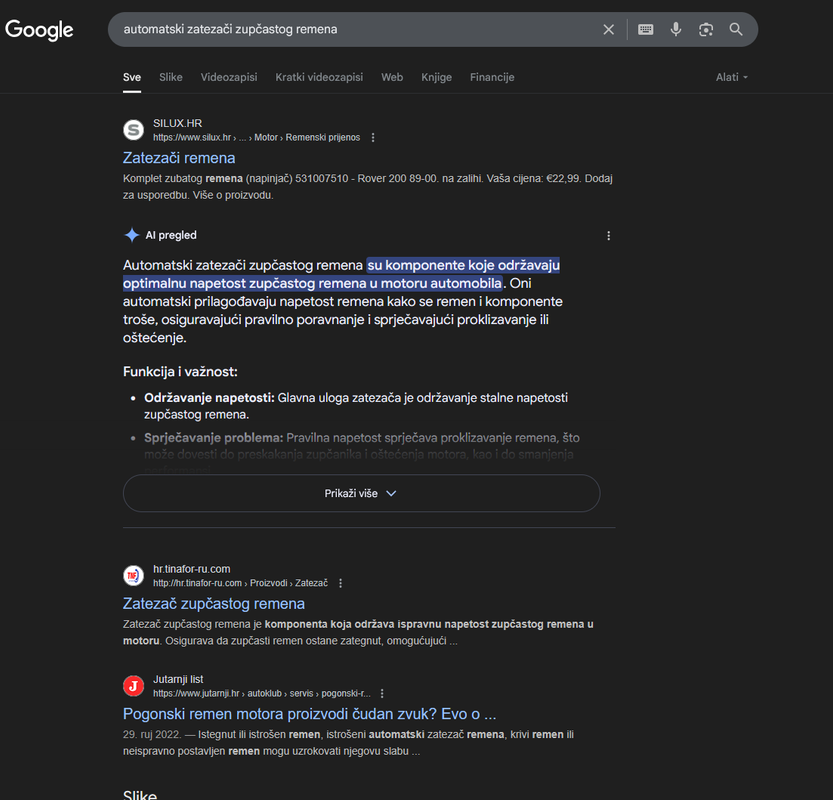Click the SILUX.HR site name
This screenshot has height=800, width=833.
[x=177, y=123]
